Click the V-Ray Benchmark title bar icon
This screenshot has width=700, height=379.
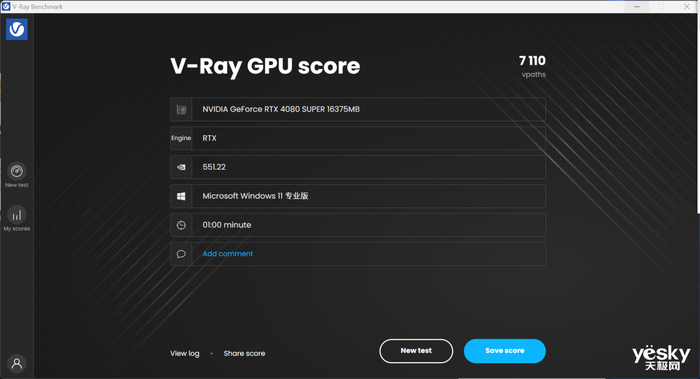tap(6, 6)
